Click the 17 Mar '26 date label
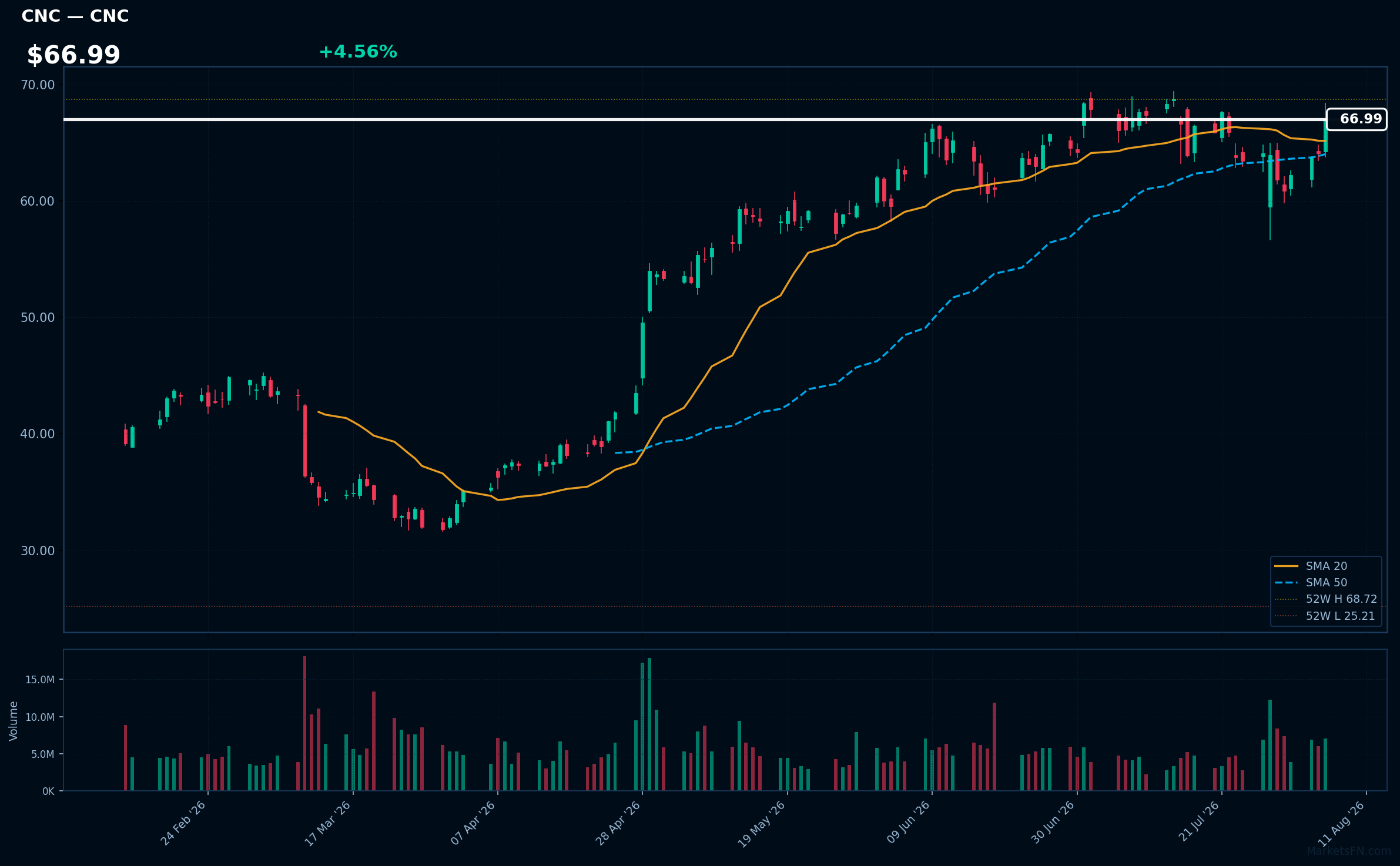The image size is (1400, 866). point(327,823)
